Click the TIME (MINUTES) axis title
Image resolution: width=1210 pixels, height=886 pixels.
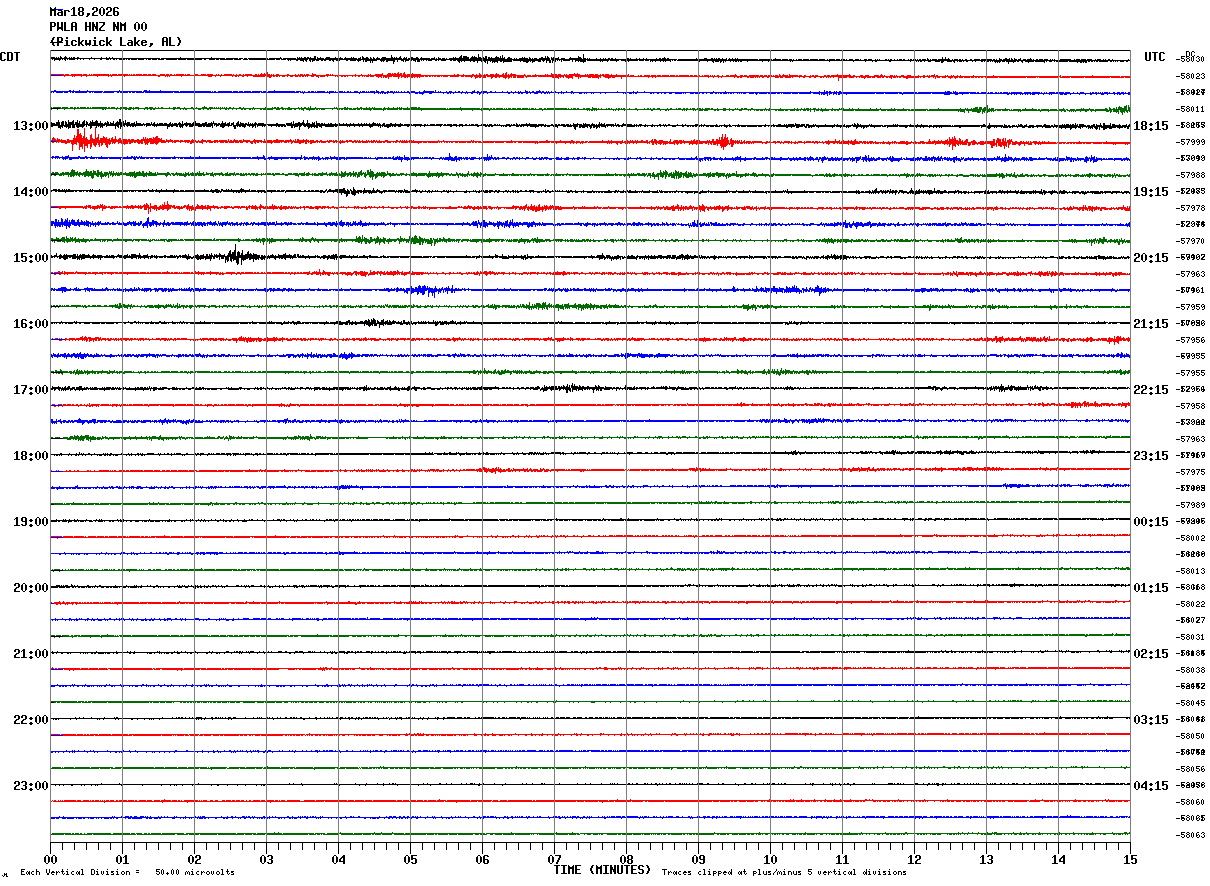tap(602, 870)
